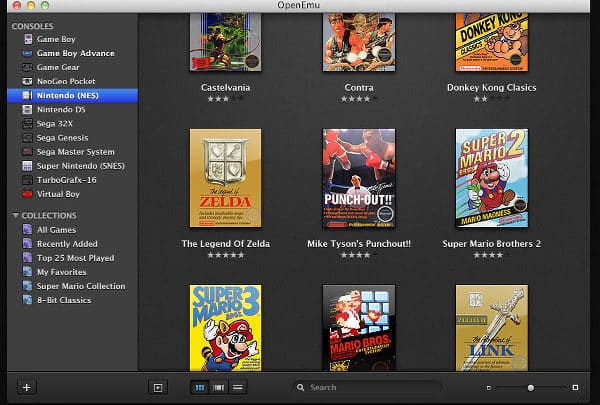Switch to cover flow view mode

click(x=218, y=388)
